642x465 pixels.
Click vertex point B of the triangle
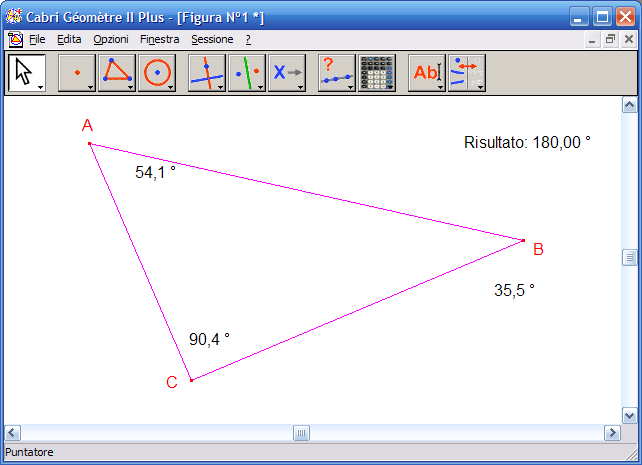[x=523, y=240]
